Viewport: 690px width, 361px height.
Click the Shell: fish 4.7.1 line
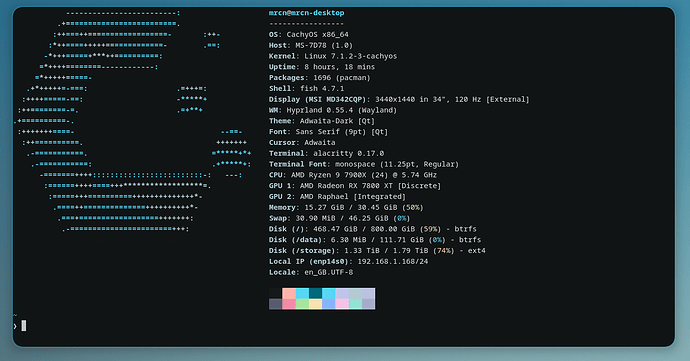[x=307, y=88]
